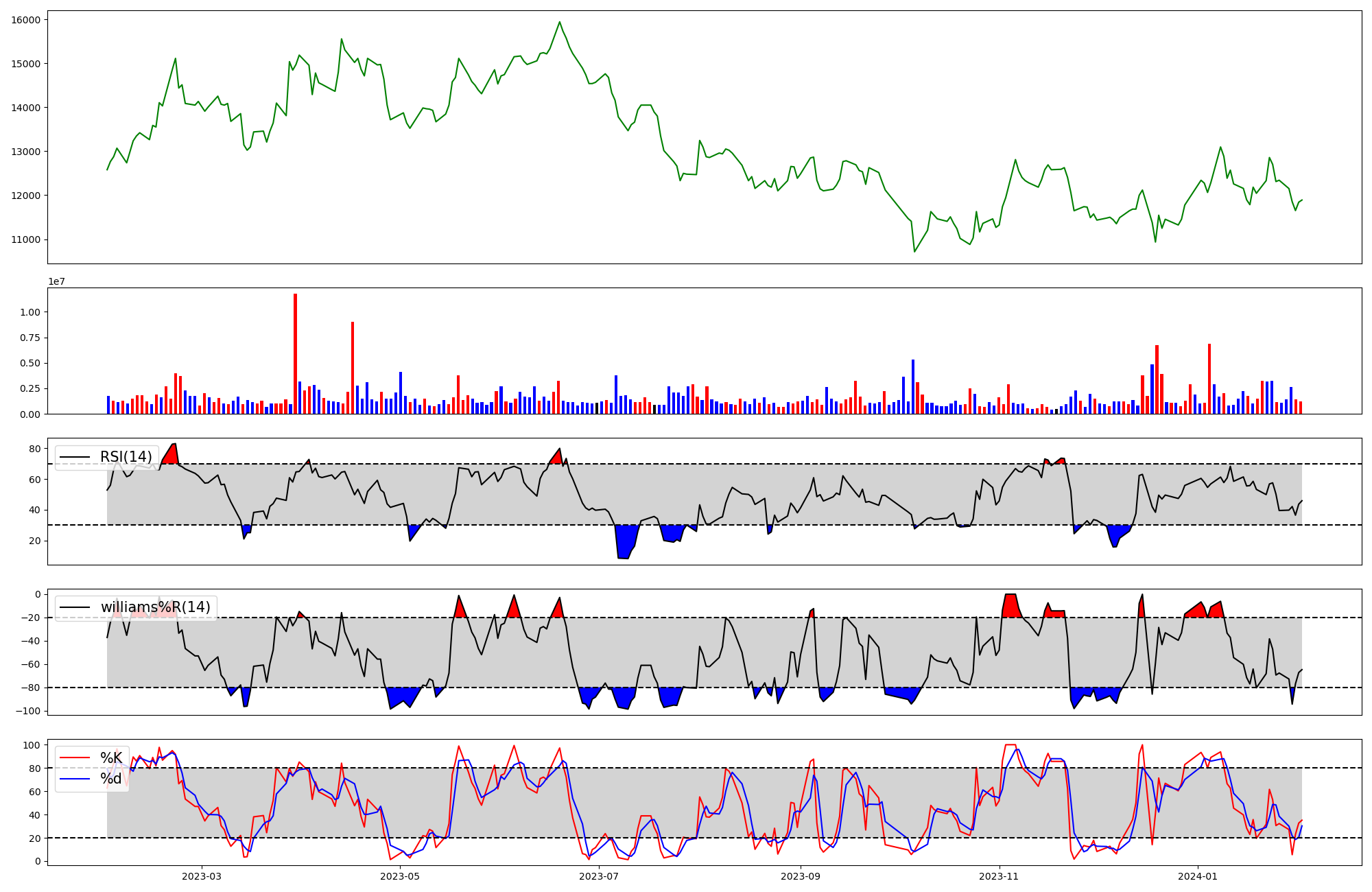The height and width of the screenshot is (892, 1372).
Task: Click the 11000 price axis label
Action: coord(26,239)
